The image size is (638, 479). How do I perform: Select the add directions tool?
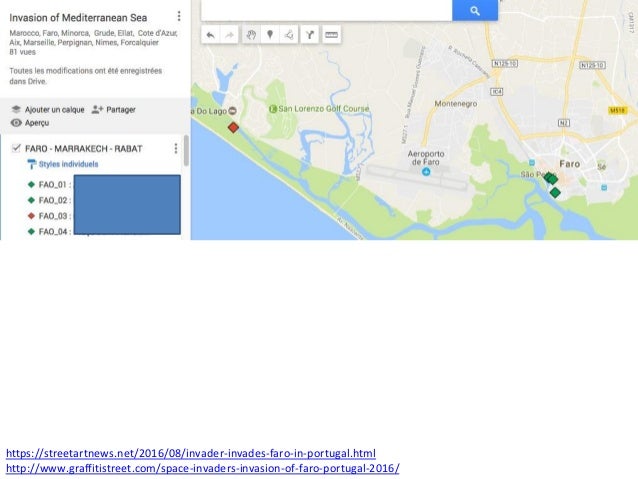point(310,35)
